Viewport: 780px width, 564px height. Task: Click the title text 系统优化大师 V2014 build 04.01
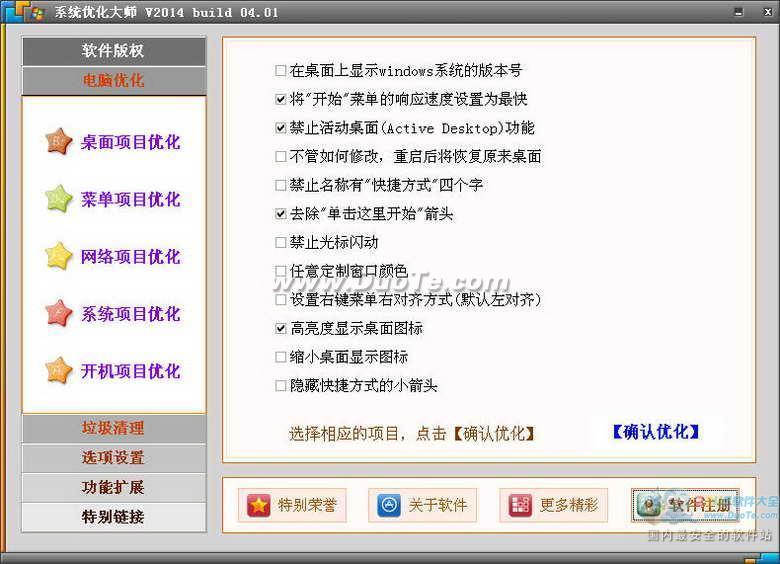click(167, 12)
